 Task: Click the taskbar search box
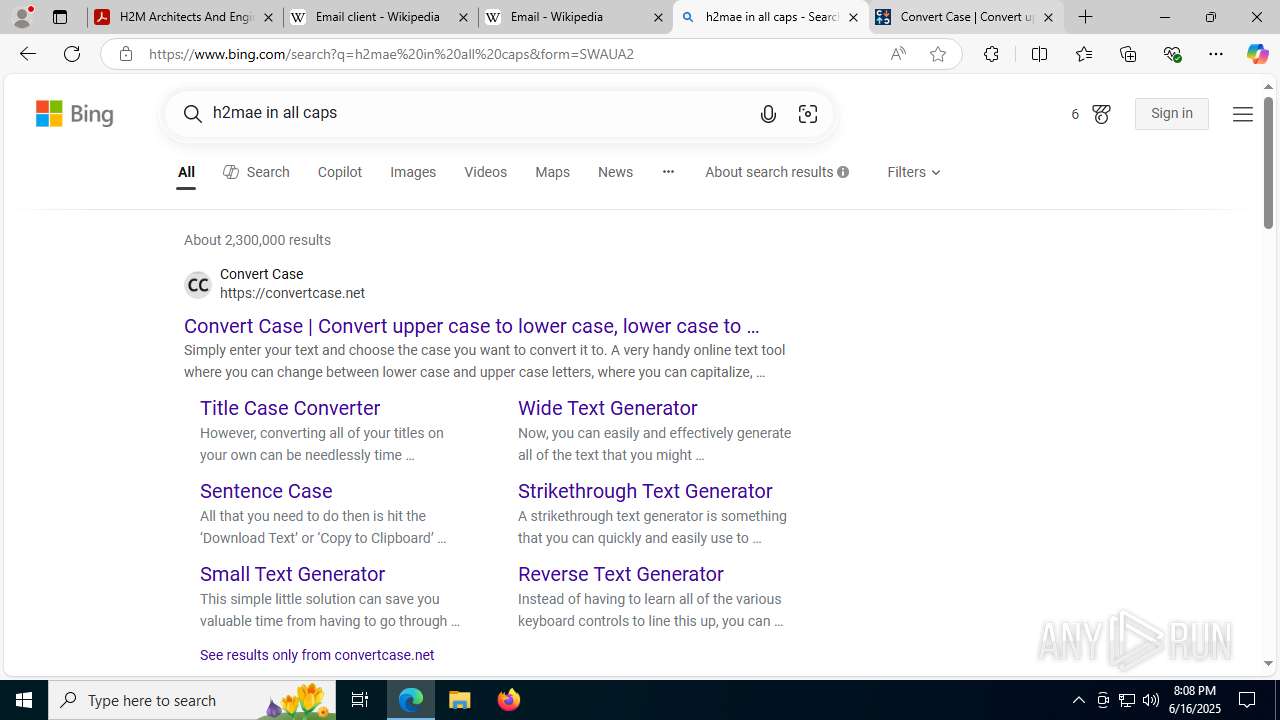tap(192, 700)
